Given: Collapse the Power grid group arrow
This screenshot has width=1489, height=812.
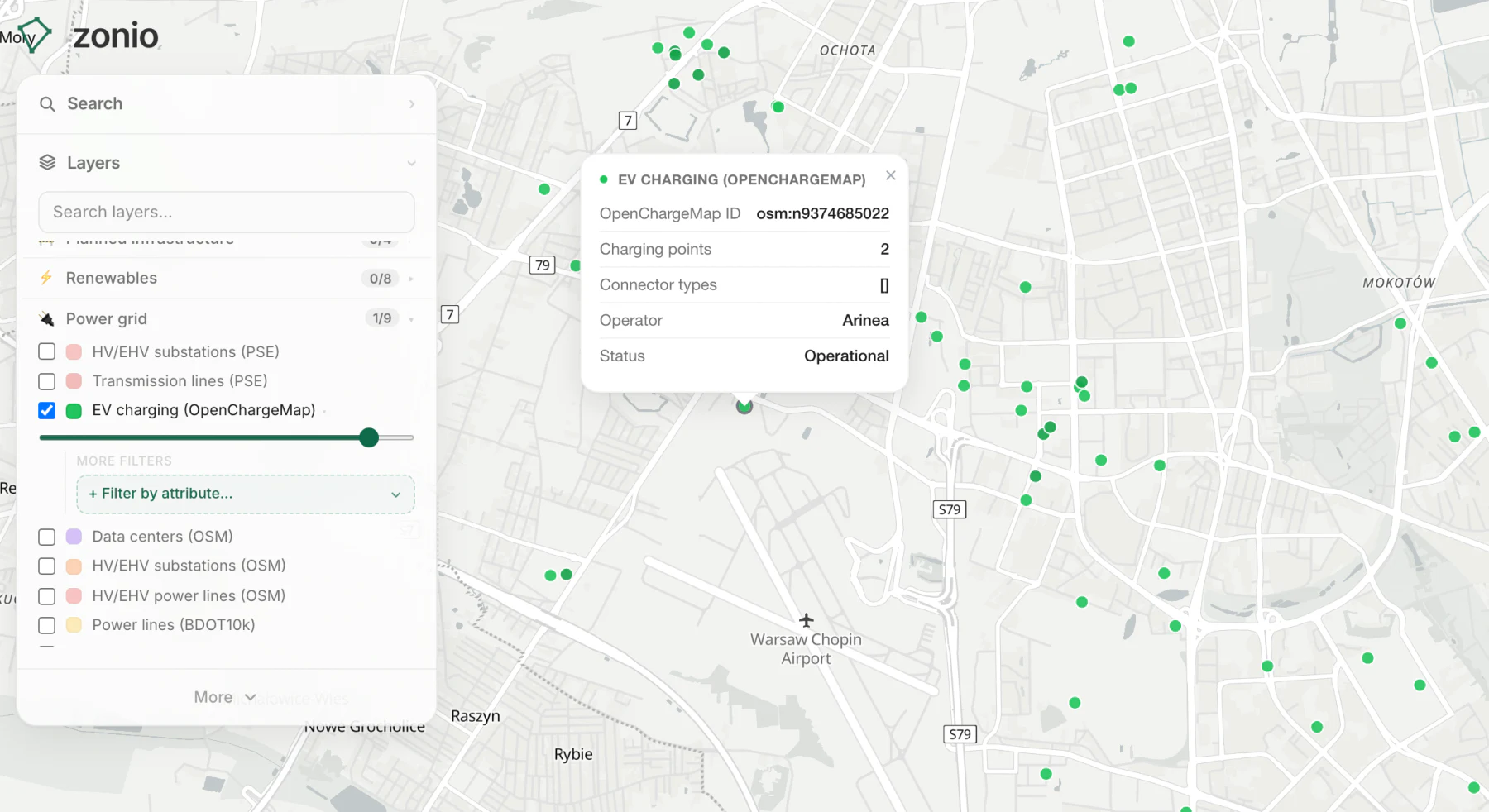Looking at the screenshot, I should [411, 319].
